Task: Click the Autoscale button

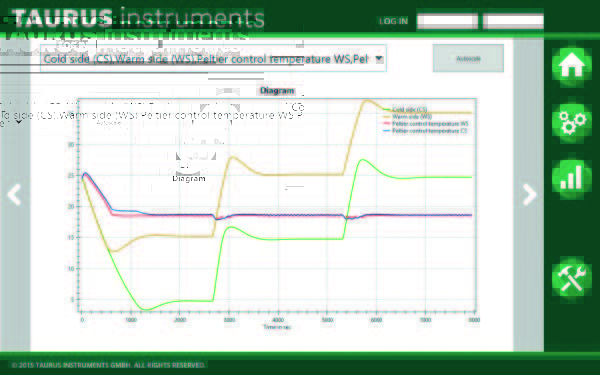Action: coord(468,59)
